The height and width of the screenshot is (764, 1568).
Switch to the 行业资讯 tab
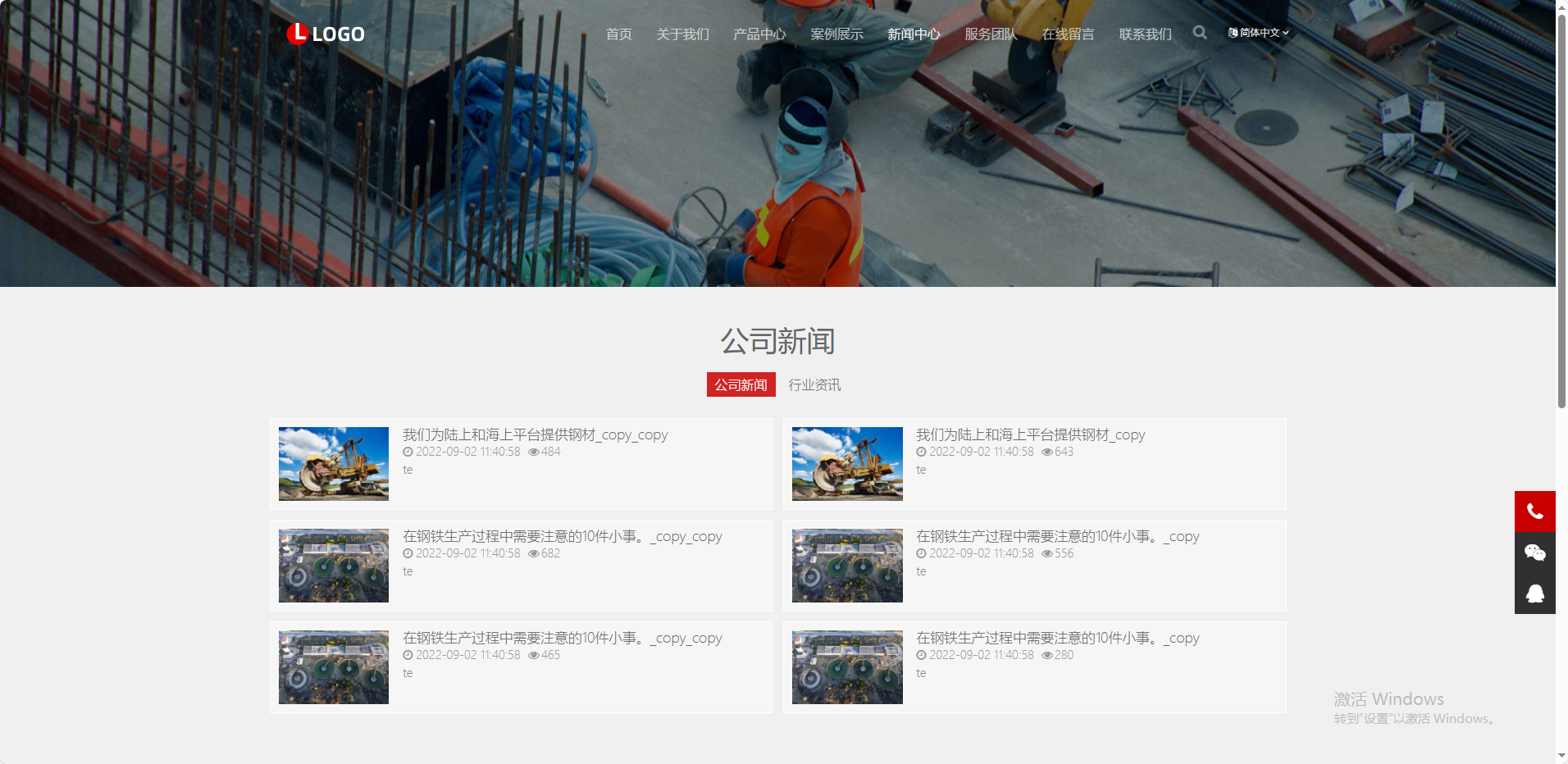[x=814, y=384]
